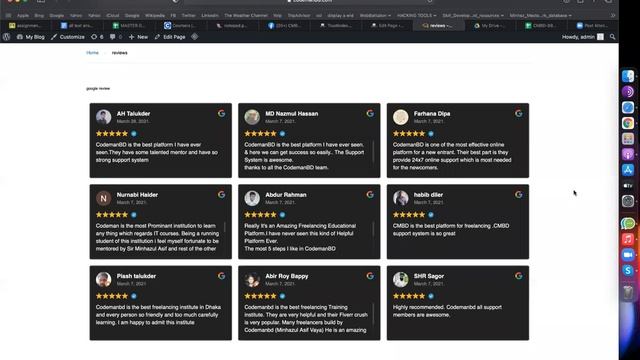Image resolution: width=640 pixels, height=360 pixels.
Task: Open Messages from the Dock
Action: coord(628,223)
